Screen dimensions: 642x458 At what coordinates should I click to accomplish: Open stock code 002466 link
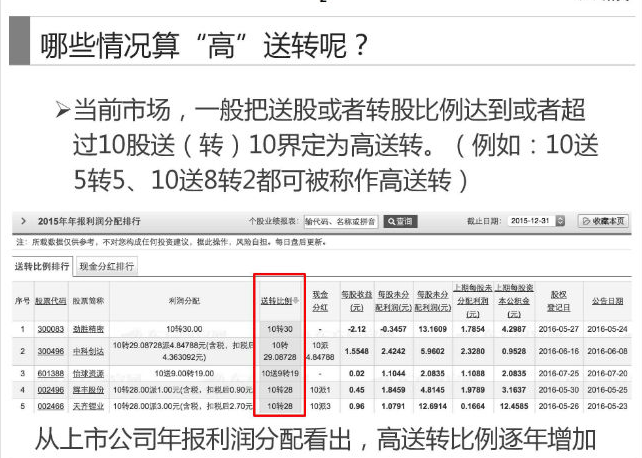click(51, 406)
